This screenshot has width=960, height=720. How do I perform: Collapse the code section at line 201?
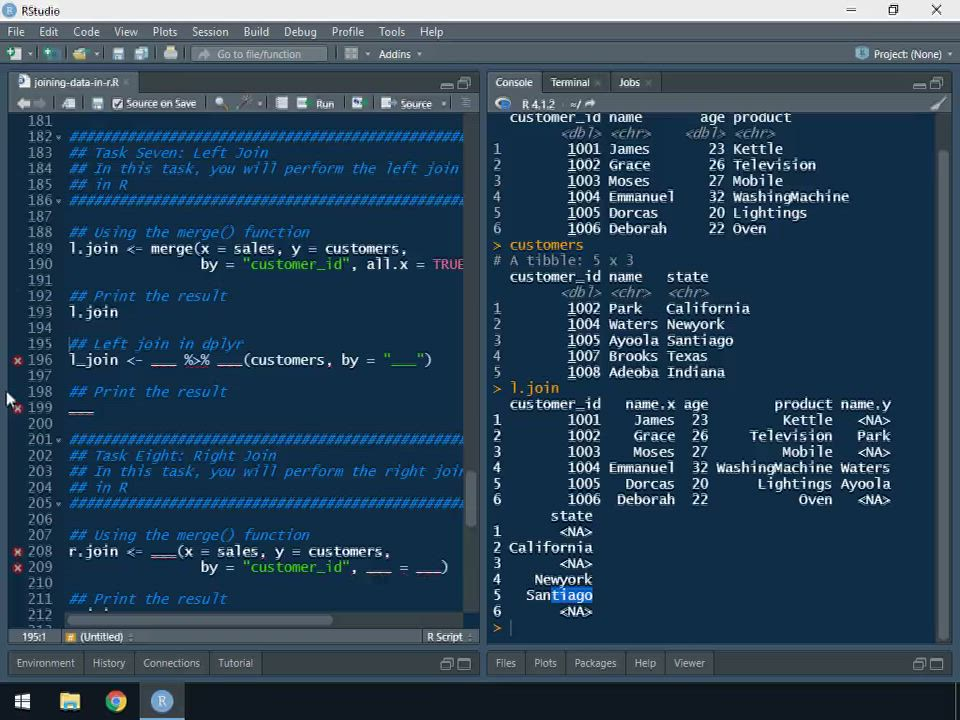tap(59, 440)
